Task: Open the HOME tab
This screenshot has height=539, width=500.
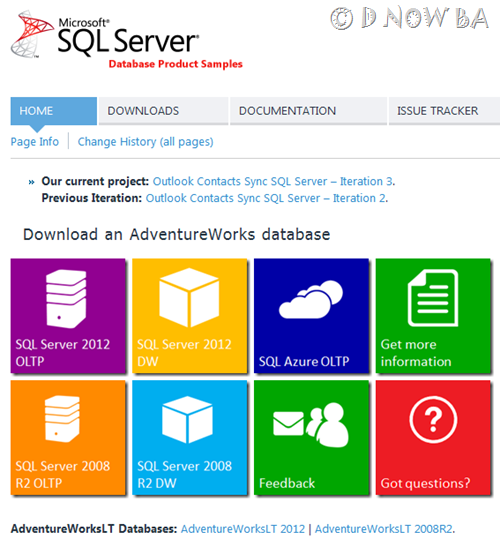Action: click(x=54, y=111)
